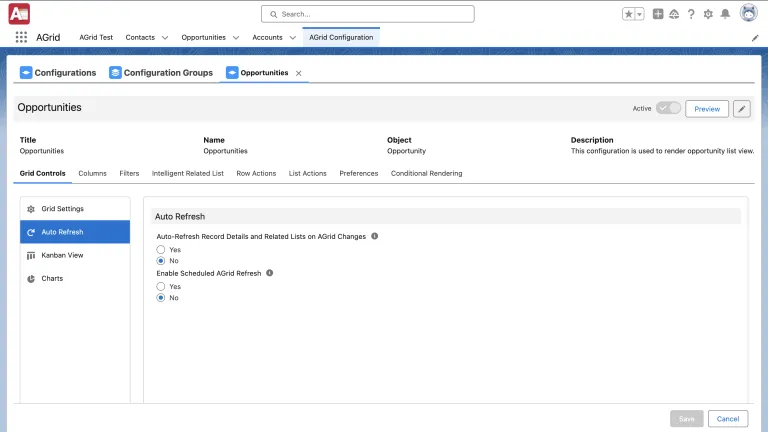Show info for Auto-Refresh Record Details
The image size is (768, 432).
374,236
